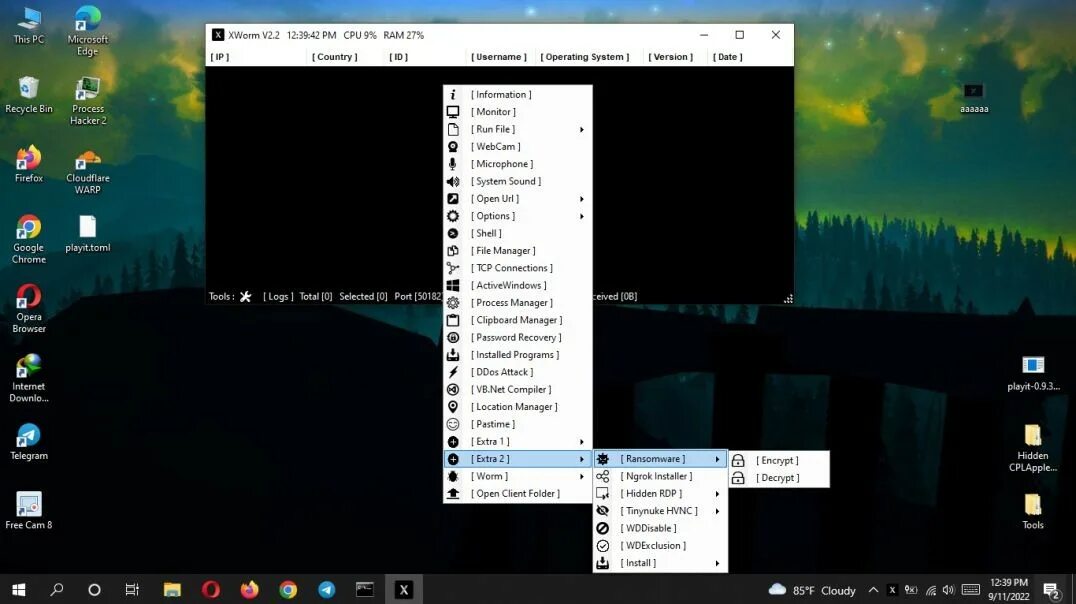Screen dimensions: 1076x604
Task: Expand the Worm submenu arrow
Action: [x=581, y=476]
